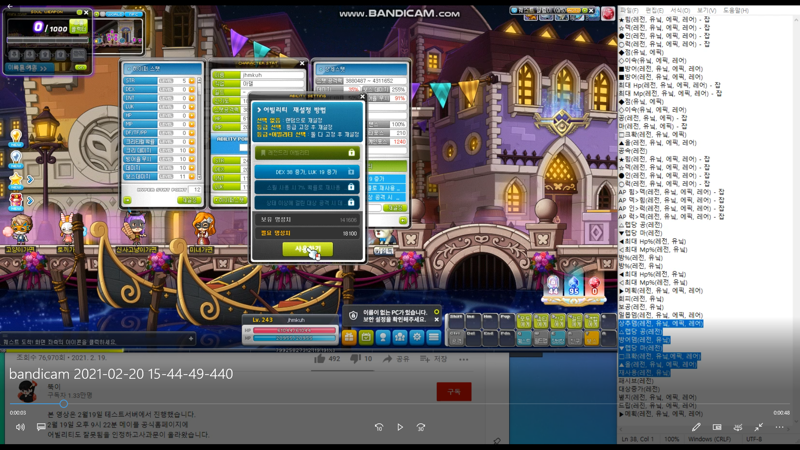This screenshot has height=450, width=800.
Task: Like the video with thumbs up
Action: pyautogui.click(x=320, y=359)
